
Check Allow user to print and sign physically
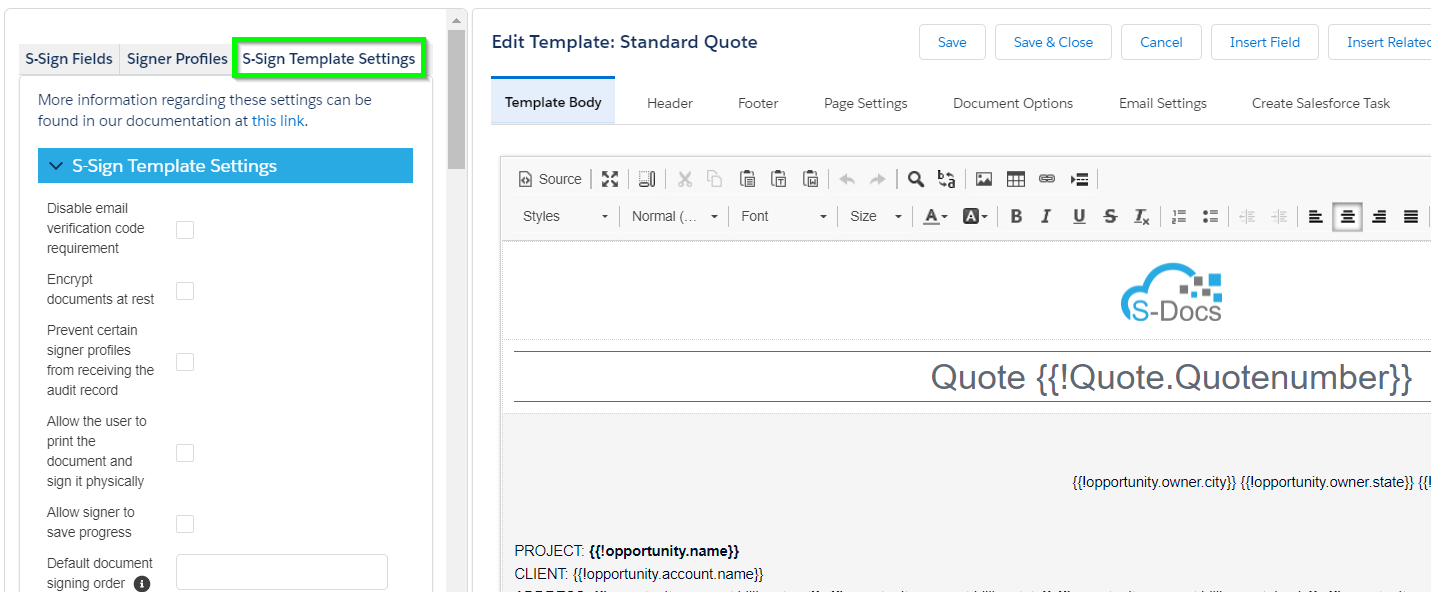185,453
